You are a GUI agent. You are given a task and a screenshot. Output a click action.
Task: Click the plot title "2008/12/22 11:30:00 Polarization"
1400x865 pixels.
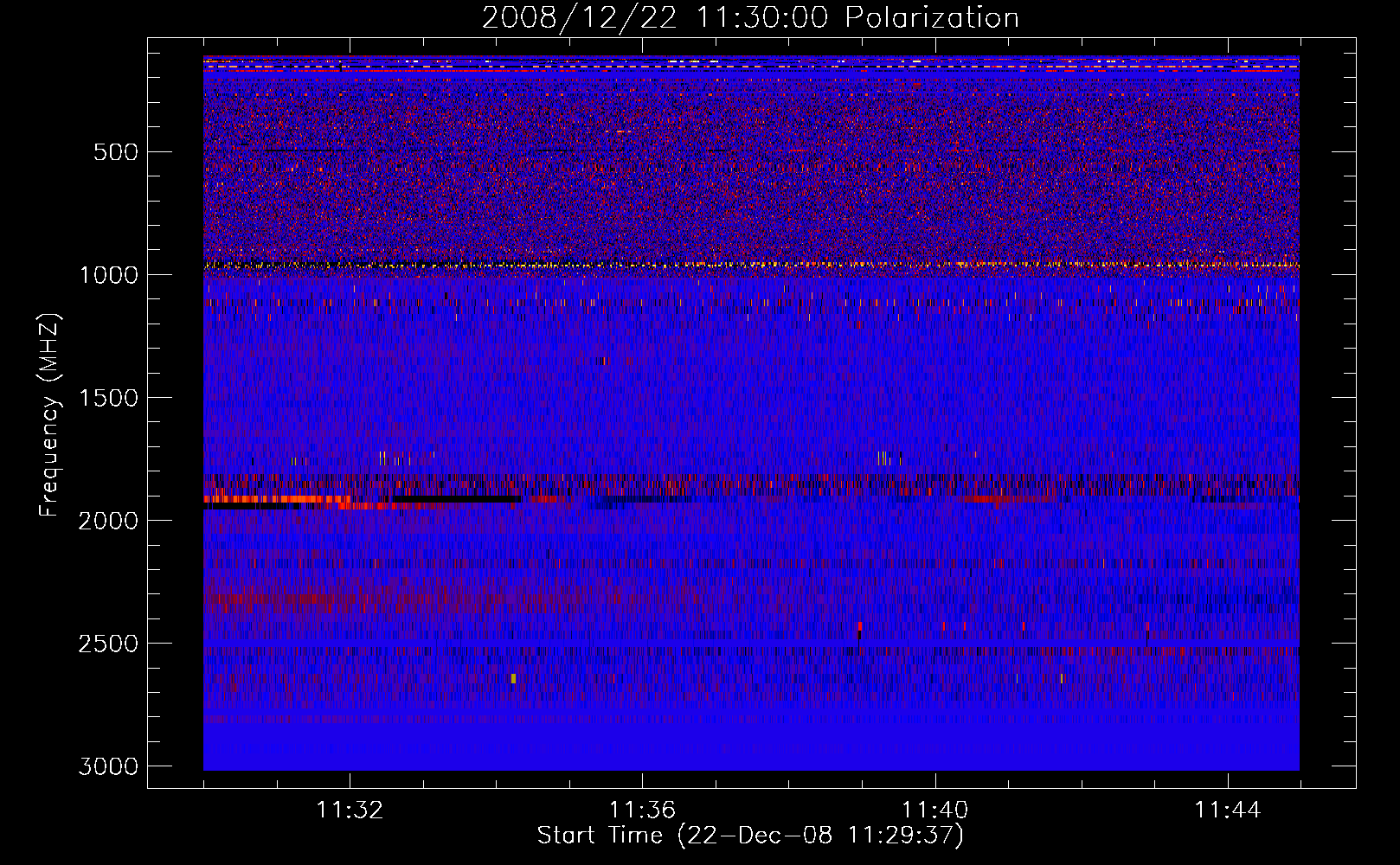pyautogui.click(x=750, y=17)
